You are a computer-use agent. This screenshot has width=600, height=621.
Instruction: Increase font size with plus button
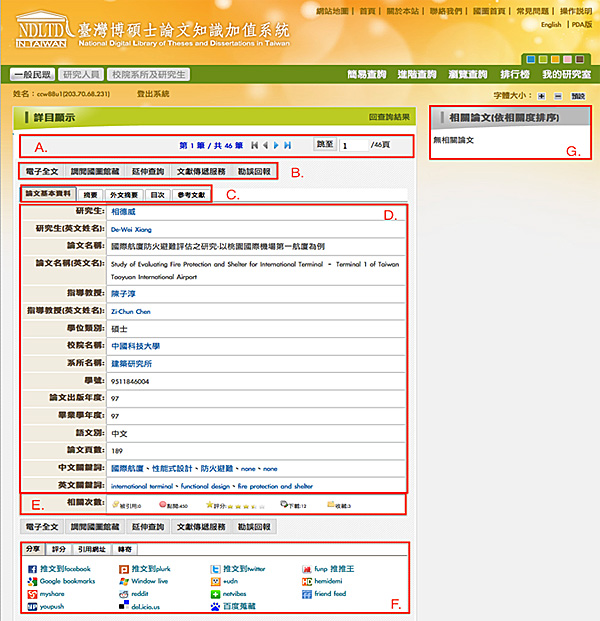click(542, 96)
